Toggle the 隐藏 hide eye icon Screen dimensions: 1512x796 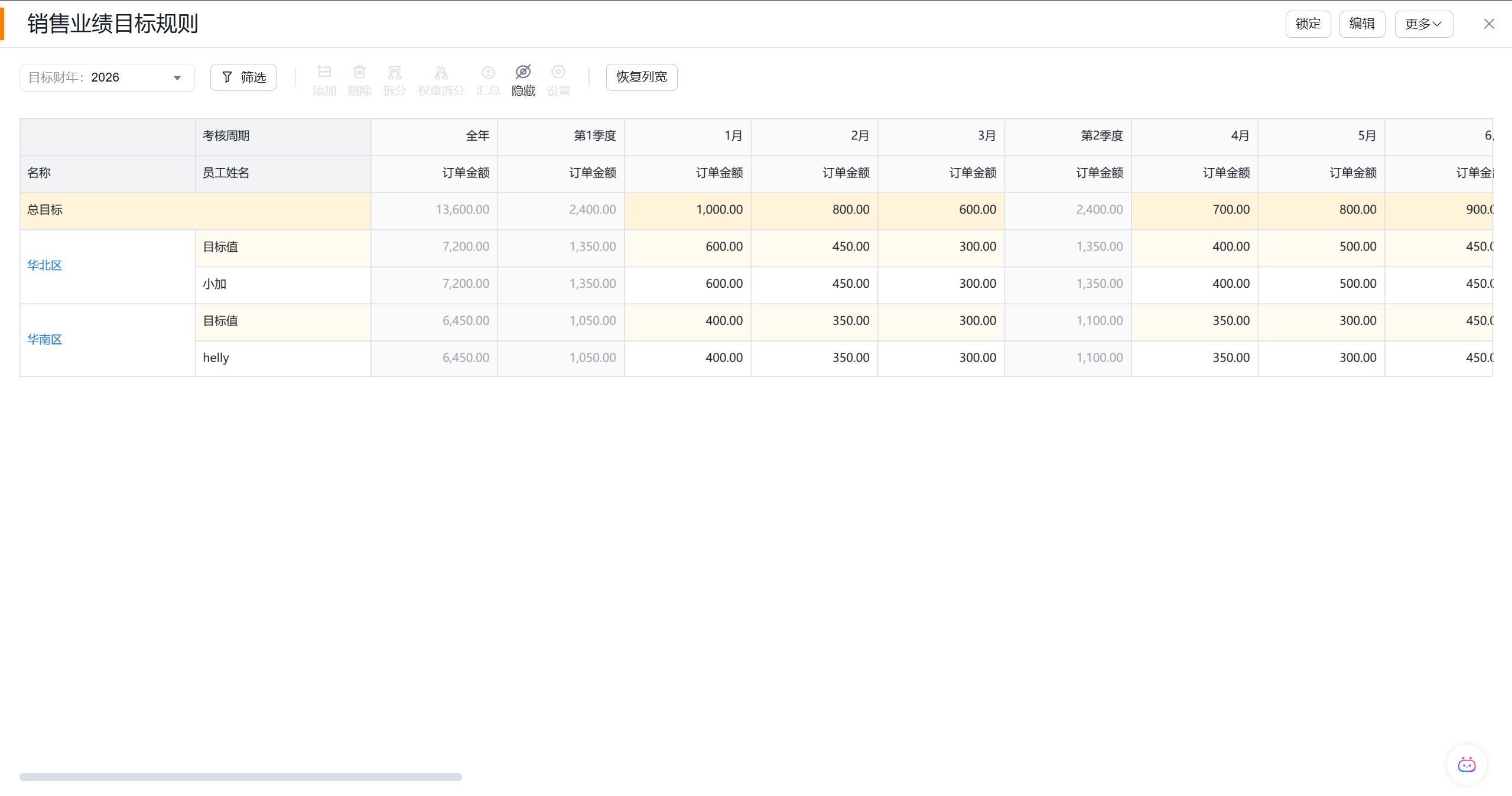(x=523, y=73)
